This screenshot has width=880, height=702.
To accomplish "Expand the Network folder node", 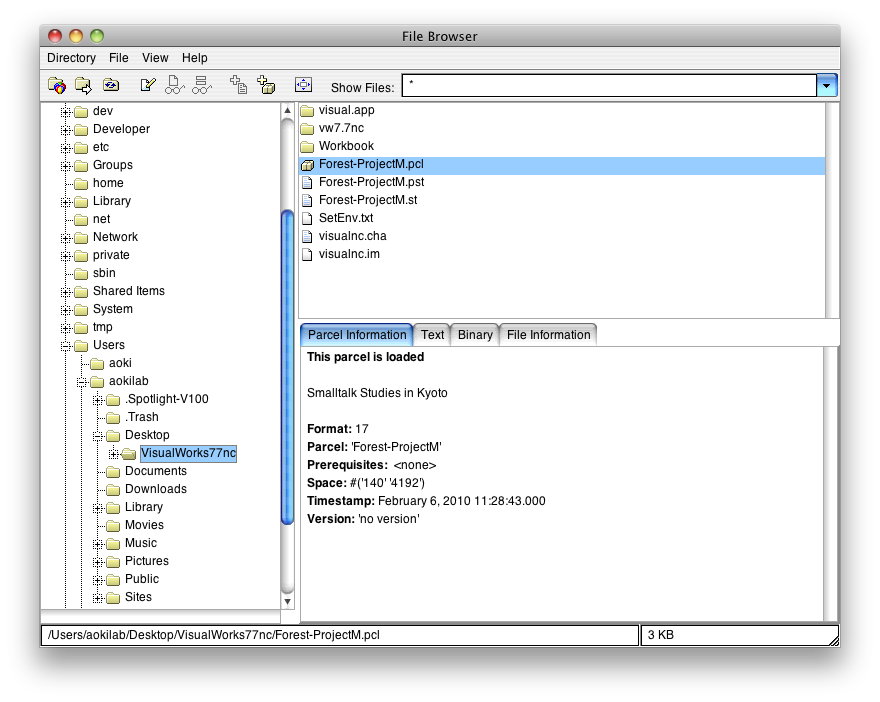I will 66,237.
